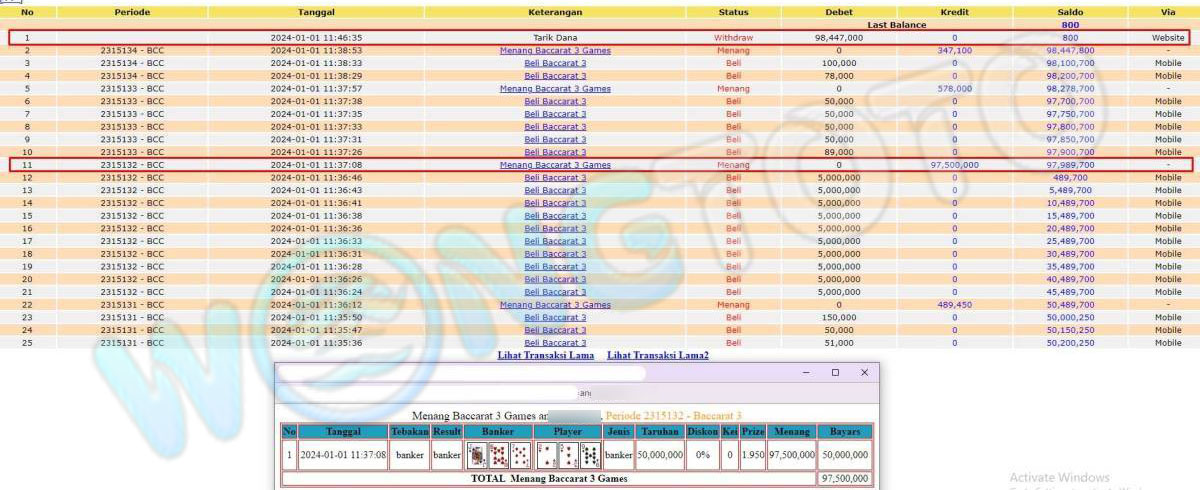Click the player's third card image
This screenshot has width=1200, height=490.
(590, 455)
